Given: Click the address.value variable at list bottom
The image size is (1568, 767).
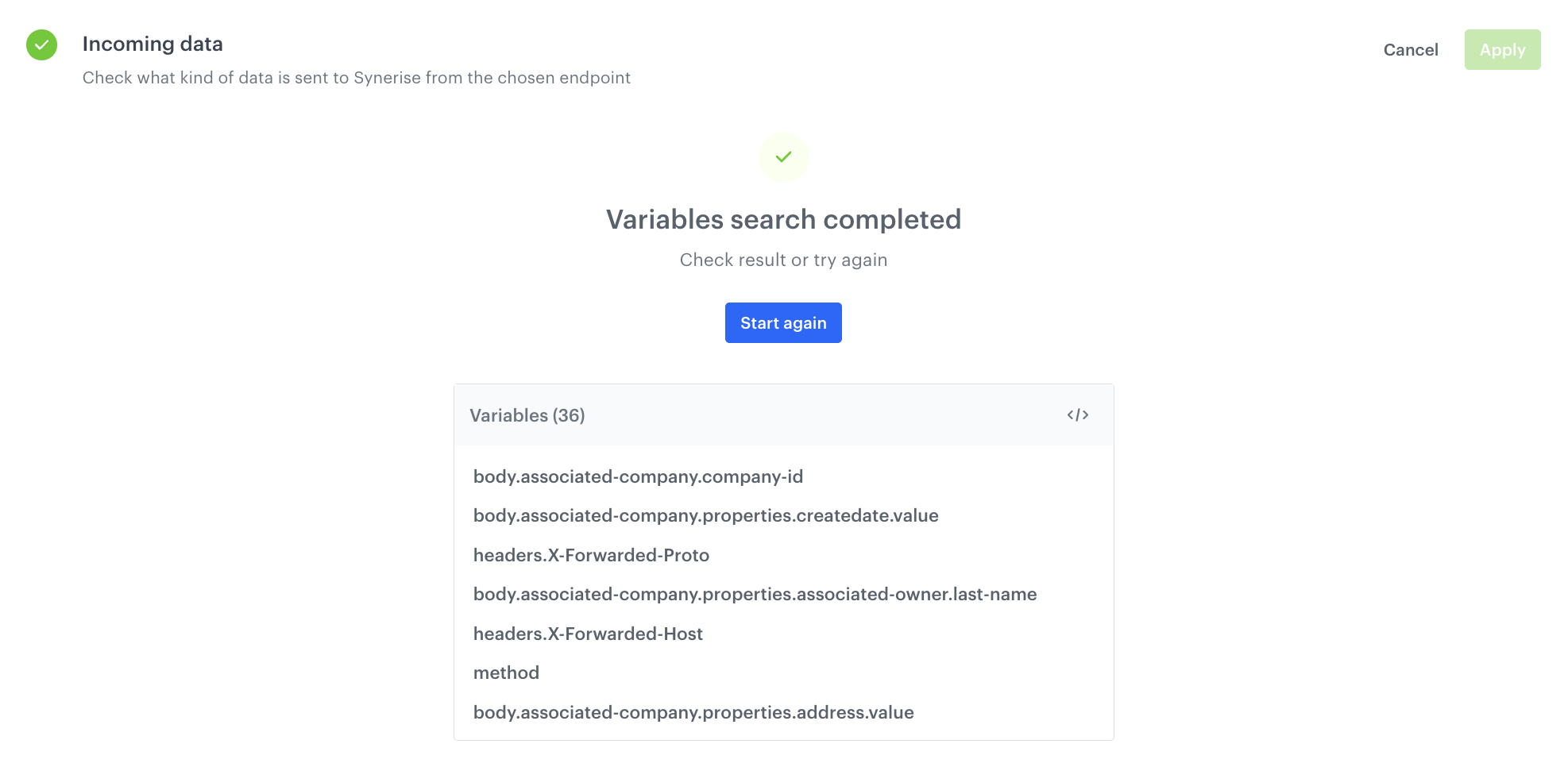Looking at the screenshot, I should (x=693, y=712).
